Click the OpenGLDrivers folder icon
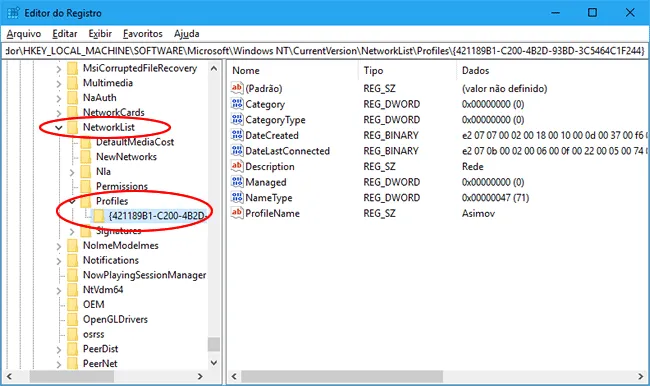This screenshot has width=650, height=386. [x=73, y=320]
